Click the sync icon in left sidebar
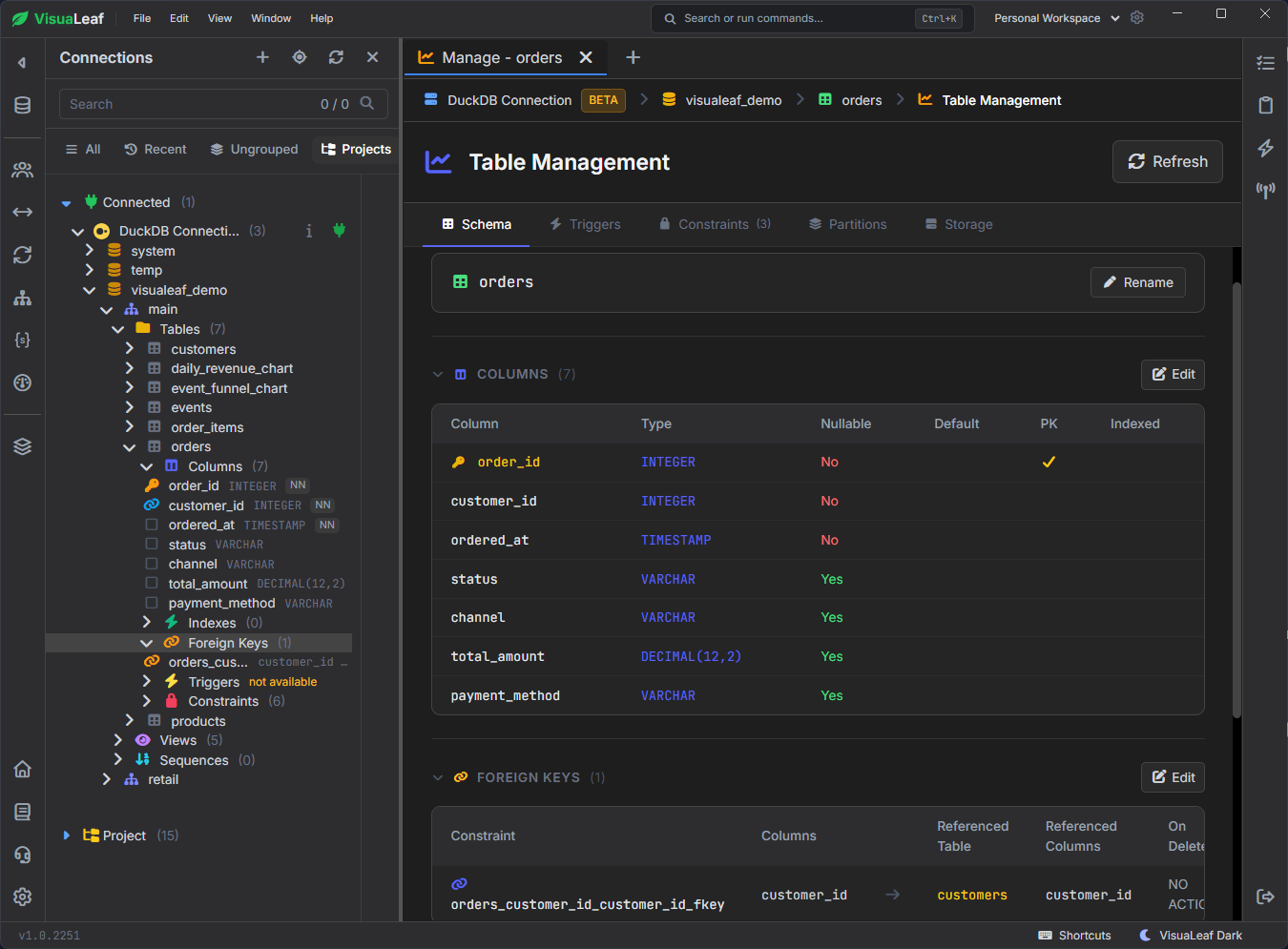This screenshot has height=949, width=1288. tap(23, 255)
